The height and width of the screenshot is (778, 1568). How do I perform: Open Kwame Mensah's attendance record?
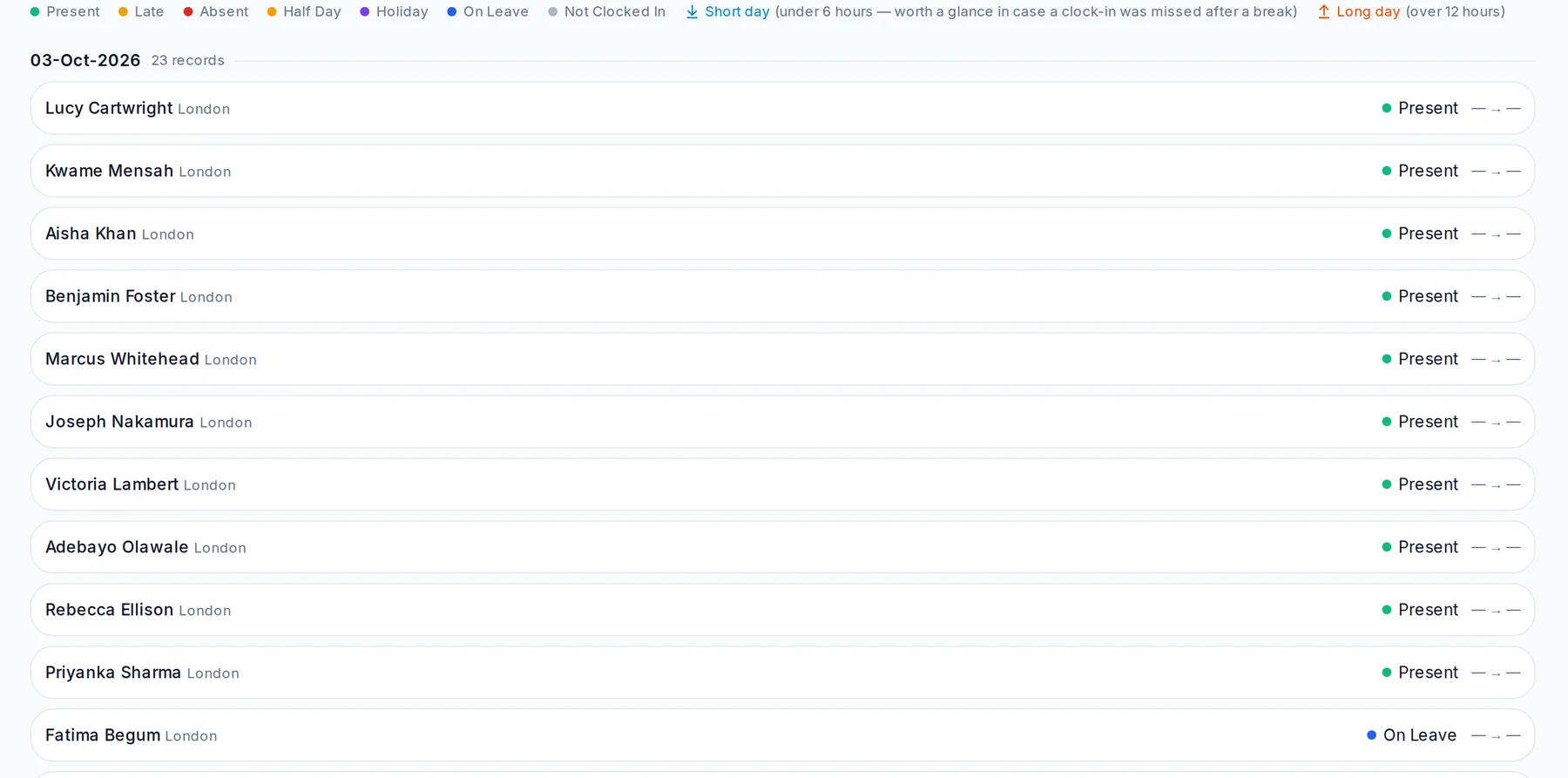point(782,171)
